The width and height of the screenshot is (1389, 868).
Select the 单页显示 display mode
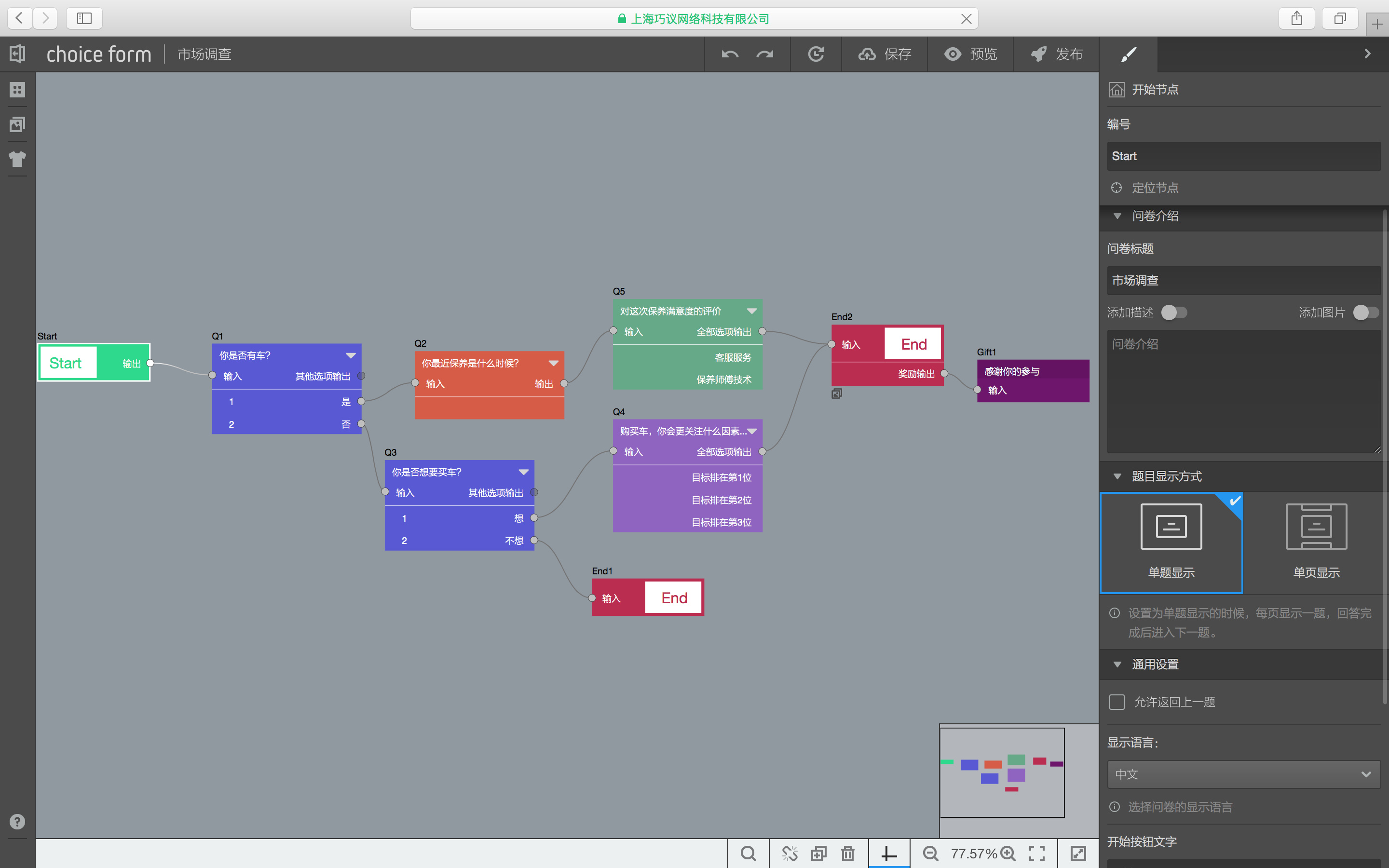pyautogui.click(x=1316, y=542)
